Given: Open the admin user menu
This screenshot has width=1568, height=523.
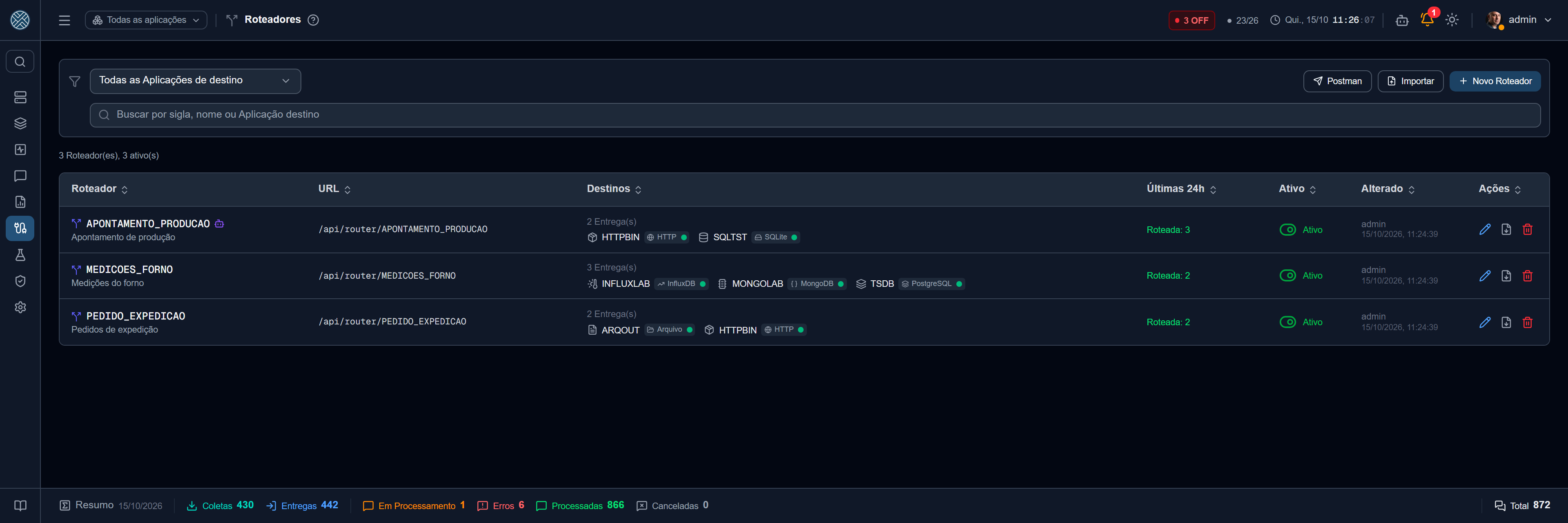Looking at the screenshot, I should (x=1519, y=20).
